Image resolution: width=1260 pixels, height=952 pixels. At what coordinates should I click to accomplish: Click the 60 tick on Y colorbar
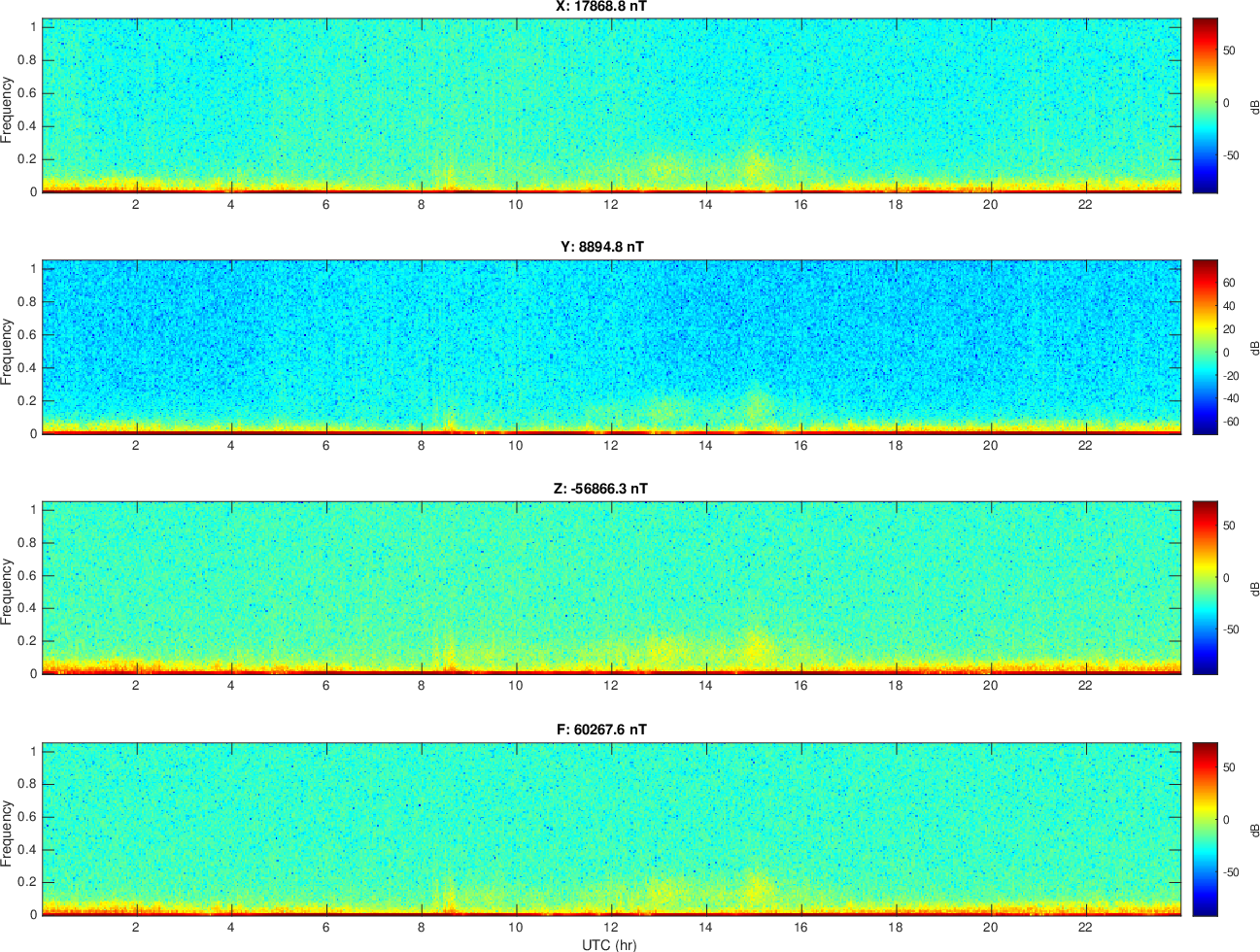1229,283
